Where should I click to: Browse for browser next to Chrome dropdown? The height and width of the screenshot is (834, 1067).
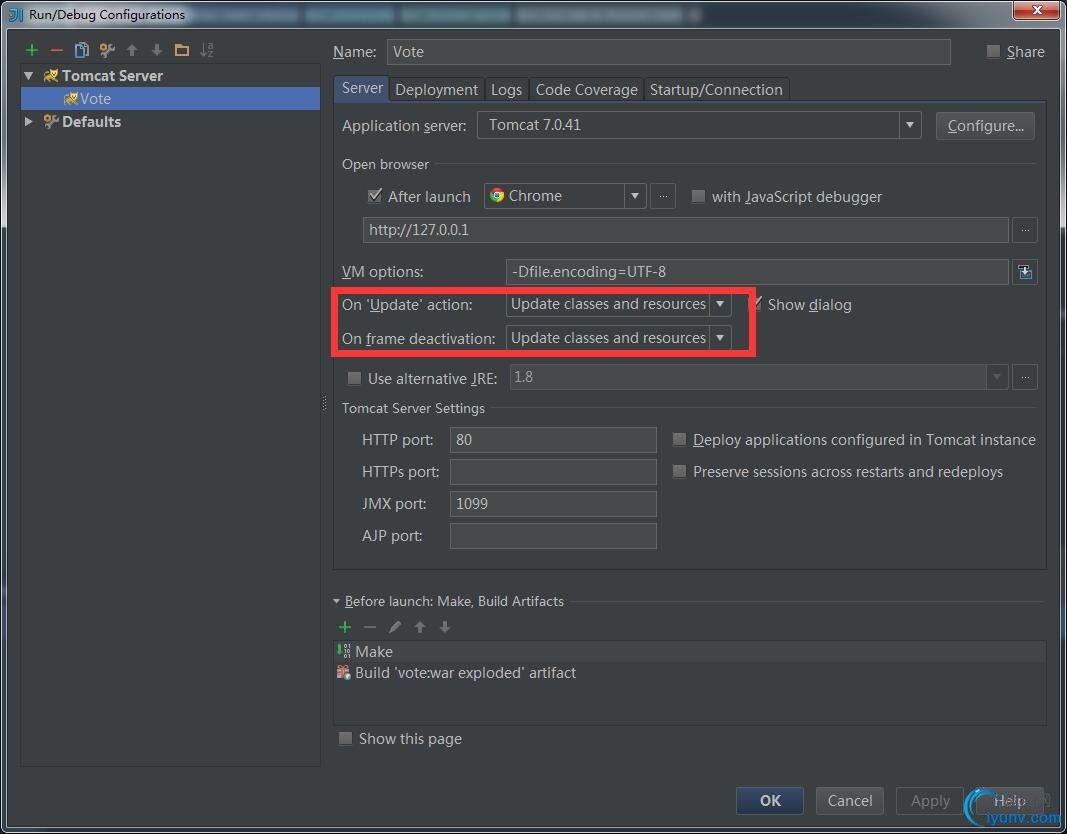pyautogui.click(x=663, y=197)
